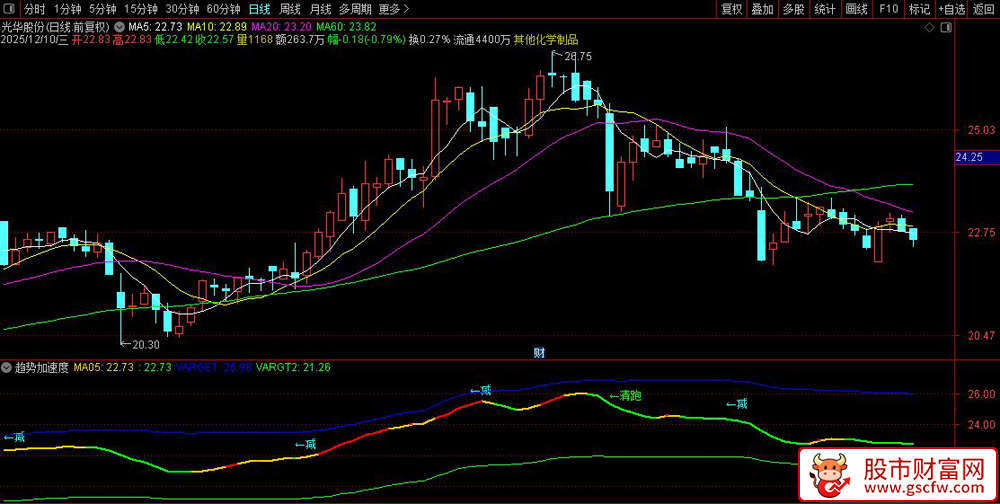Open the 多周期 multi-period view

[x=355, y=9]
